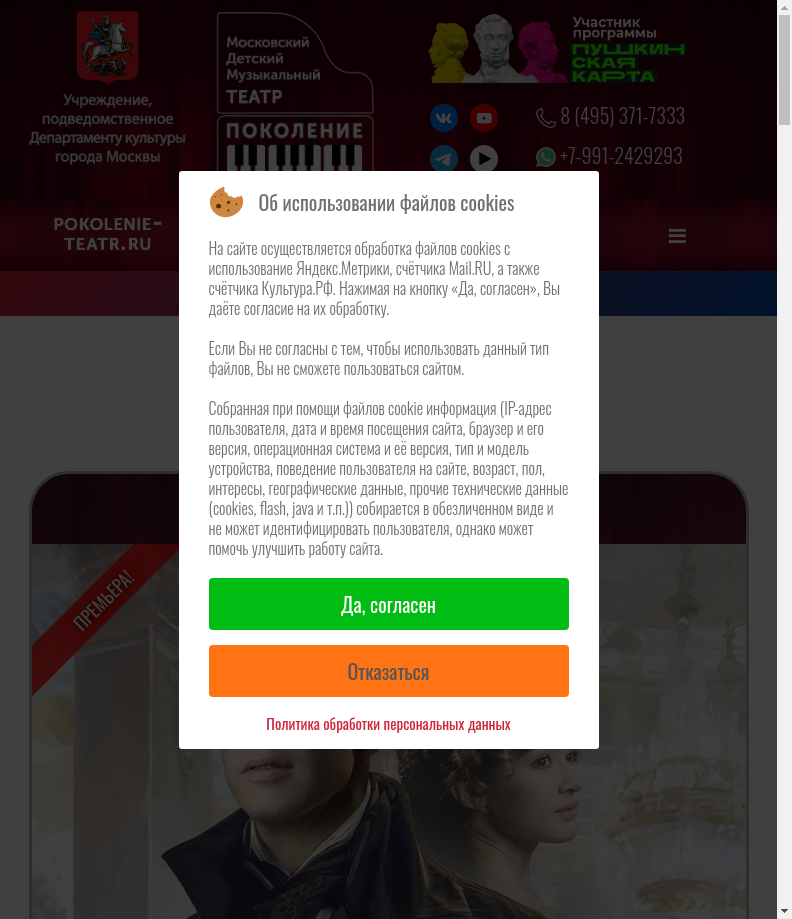Open the Telegram channel icon
The image size is (792, 919).
pos(444,158)
